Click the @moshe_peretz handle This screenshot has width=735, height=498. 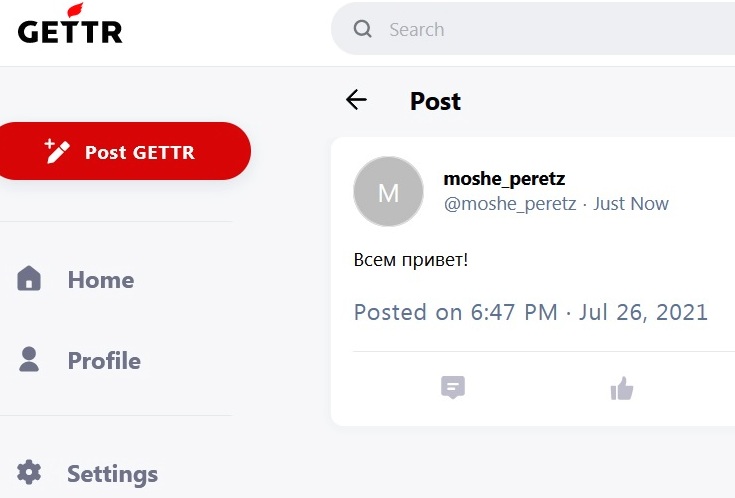click(510, 204)
